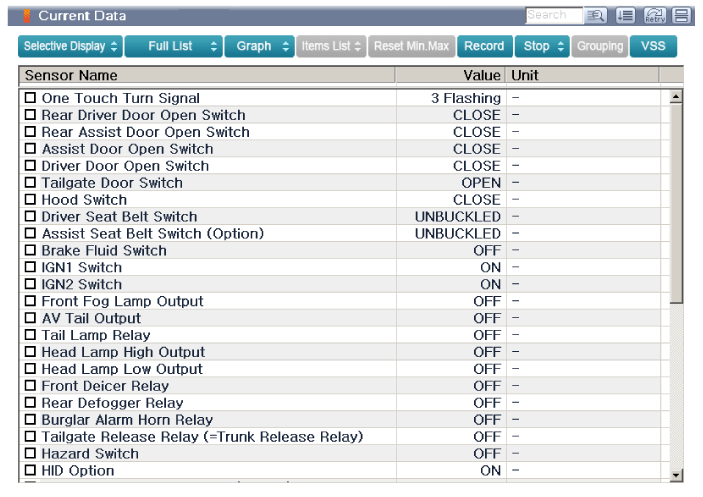Click the scrollbar up arrow
The width and height of the screenshot is (703, 497).
[x=676, y=98]
